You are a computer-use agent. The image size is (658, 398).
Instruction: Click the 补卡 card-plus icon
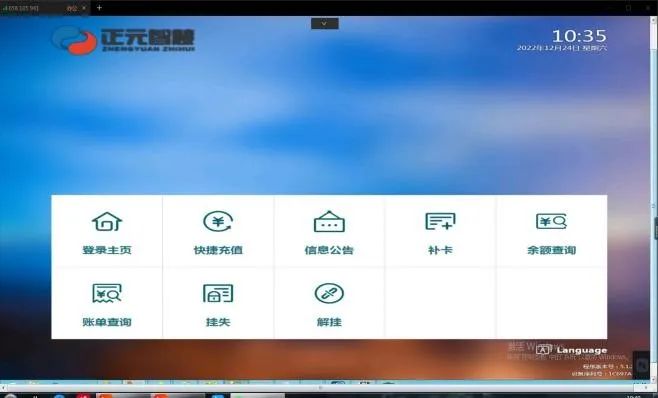pyautogui.click(x=440, y=221)
